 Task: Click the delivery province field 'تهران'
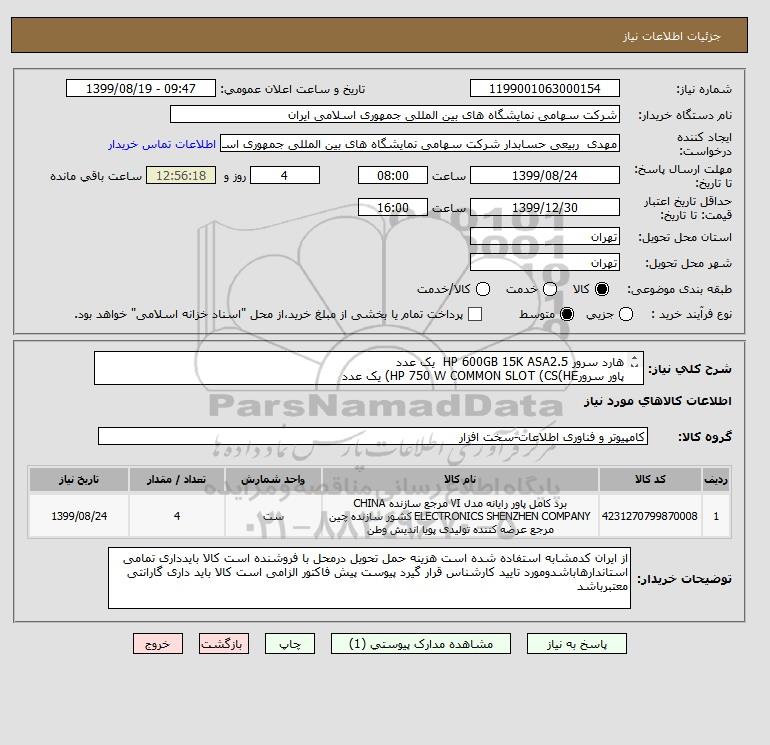[x=545, y=237]
